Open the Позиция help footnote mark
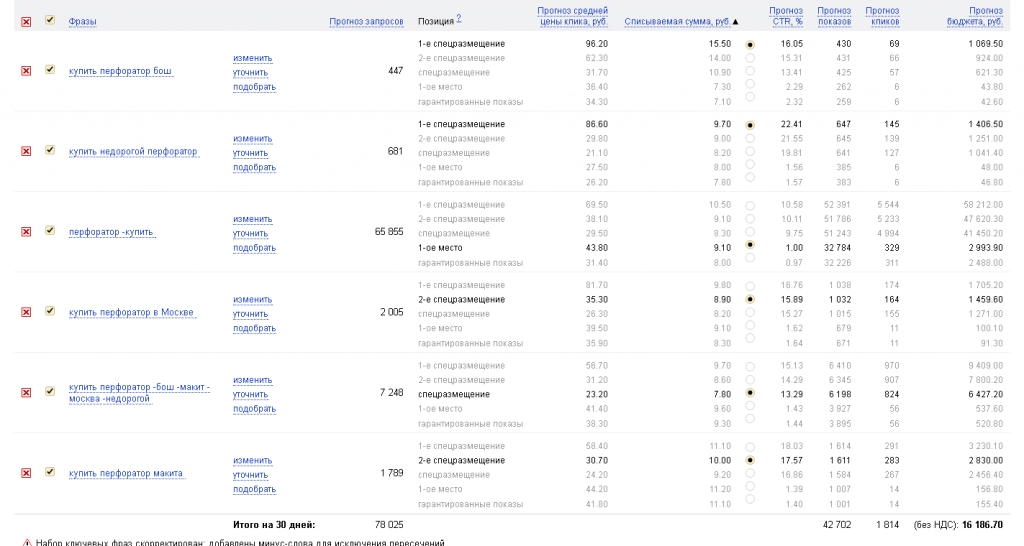This screenshot has width=1024, height=546. [458, 18]
